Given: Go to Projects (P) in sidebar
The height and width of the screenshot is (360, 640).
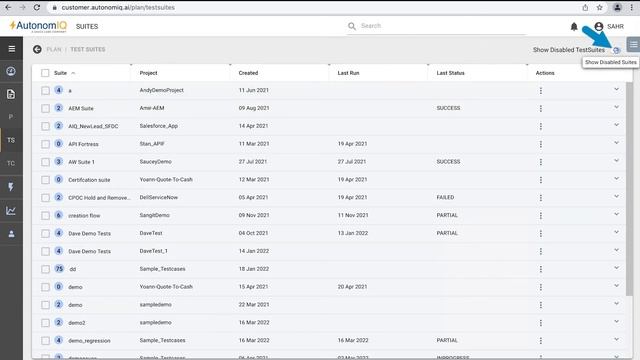Looking at the screenshot, I should click(x=11, y=117).
